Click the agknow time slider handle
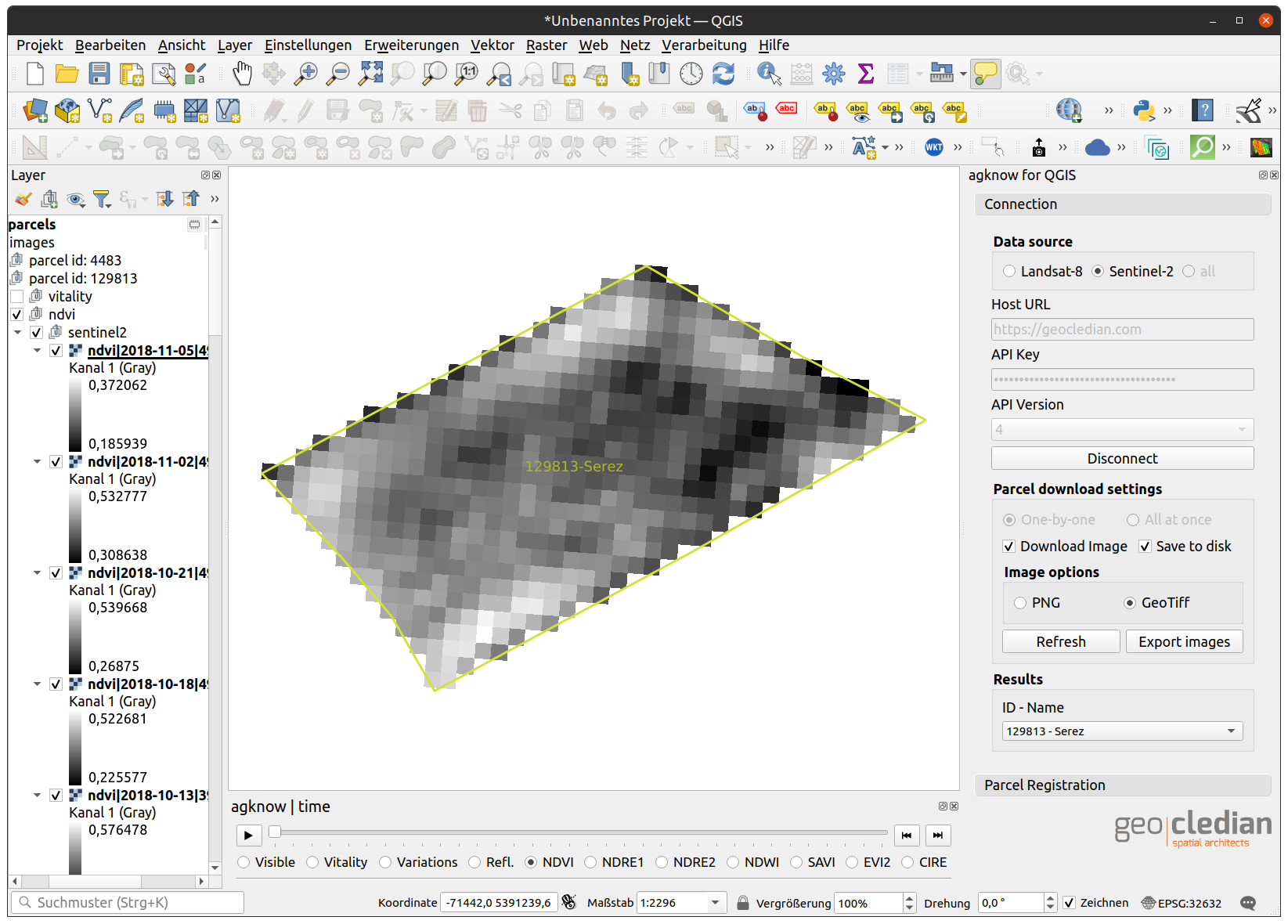Screen dimensions: 1288x924 pos(275,832)
